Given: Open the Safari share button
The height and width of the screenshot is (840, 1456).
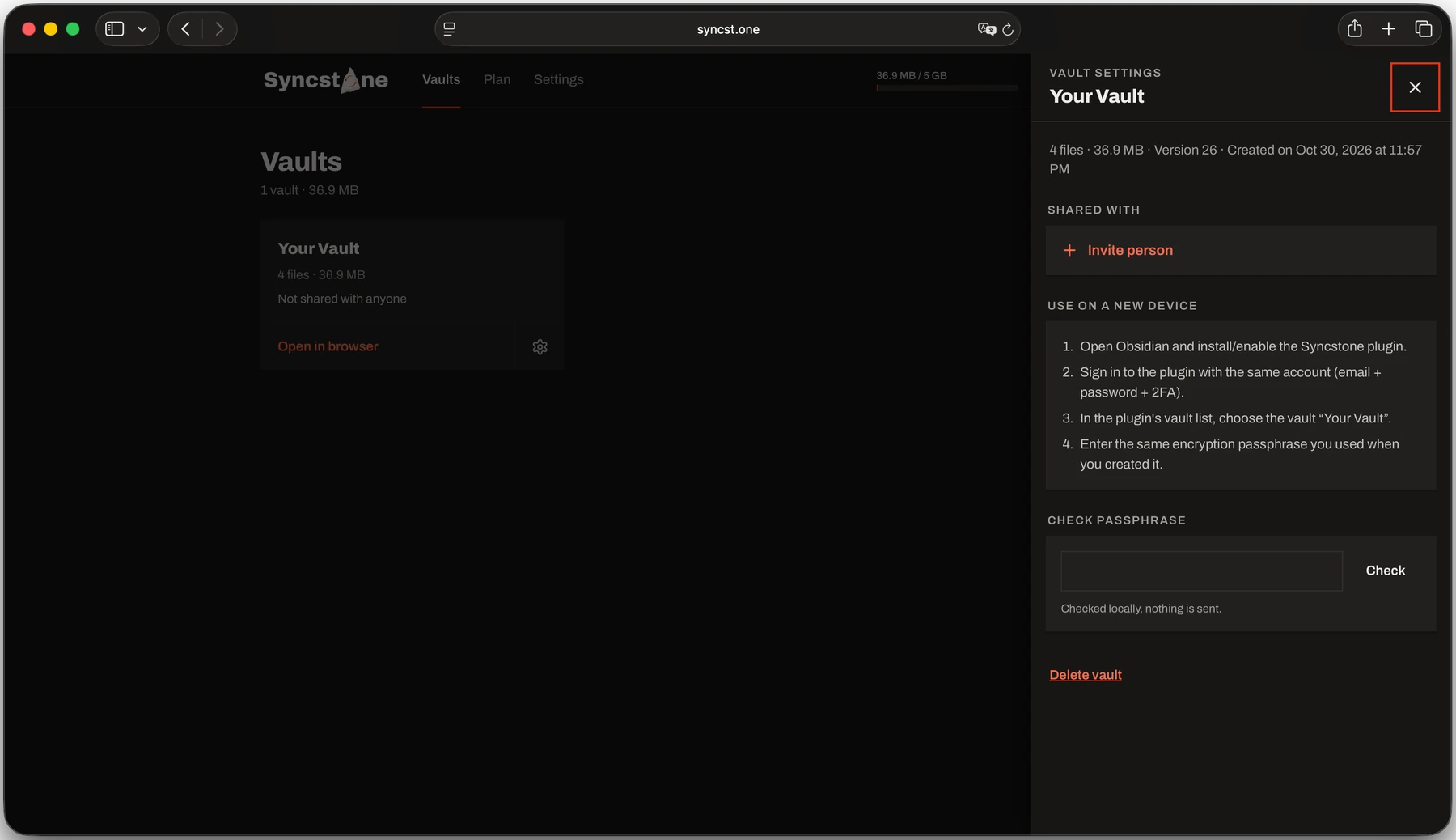Looking at the screenshot, I should click(x=1355, y=29).
